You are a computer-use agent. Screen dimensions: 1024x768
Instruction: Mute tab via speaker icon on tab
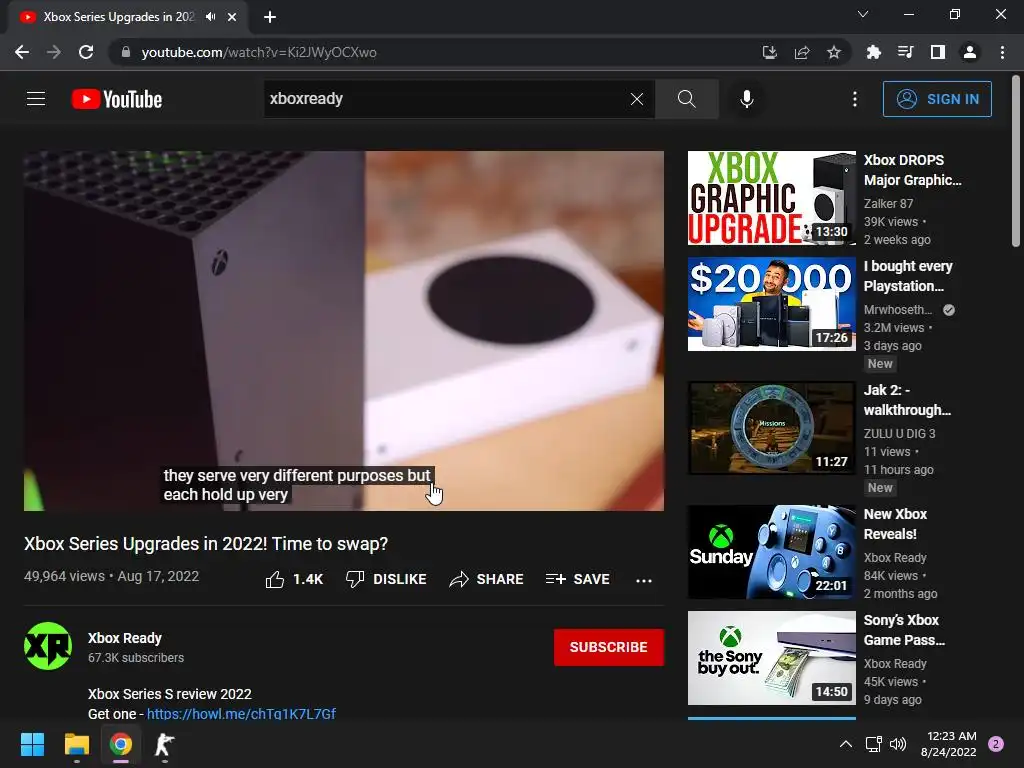(x=210, y=17)
